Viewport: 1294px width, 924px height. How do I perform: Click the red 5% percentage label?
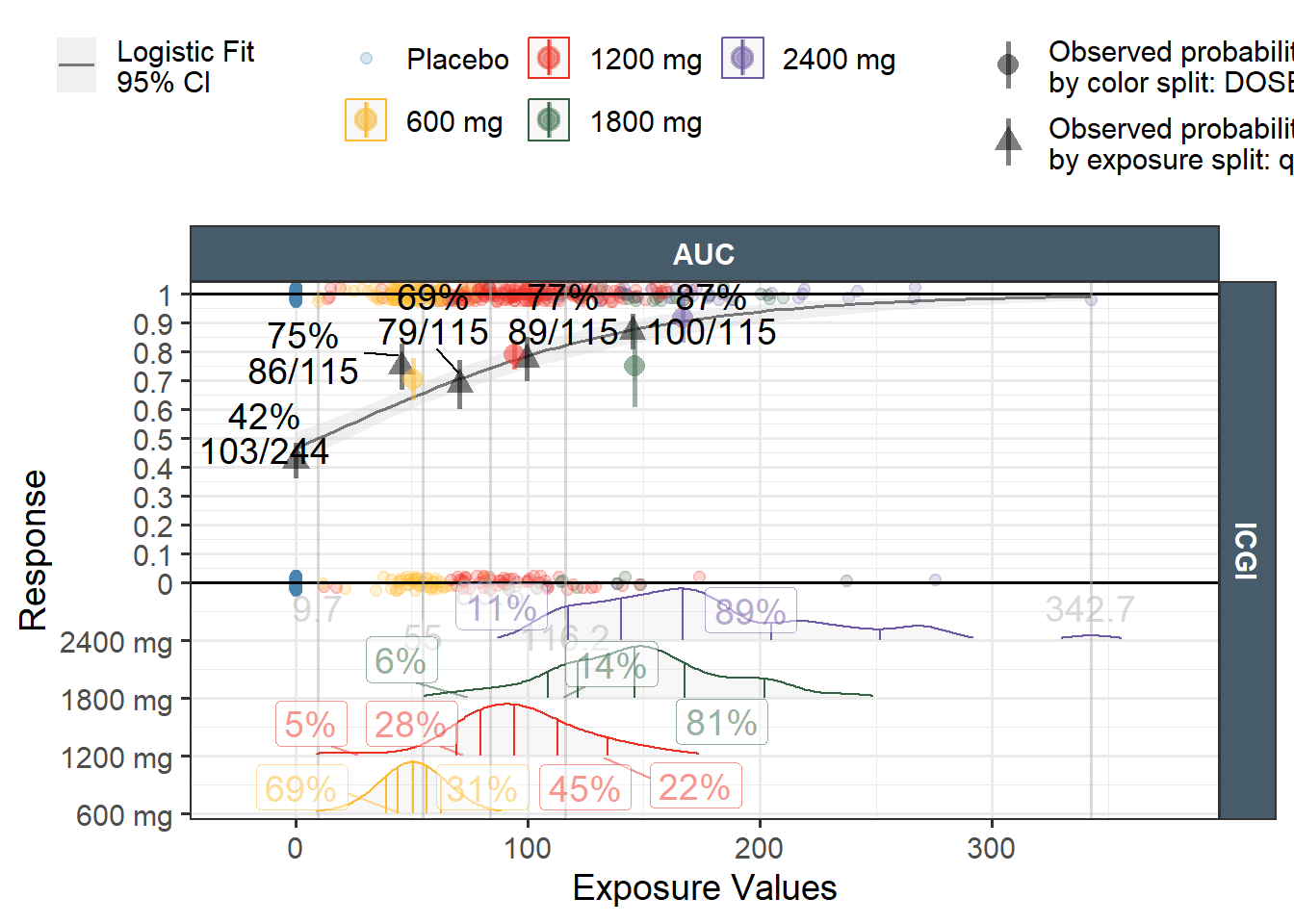[x=310, y=725]
